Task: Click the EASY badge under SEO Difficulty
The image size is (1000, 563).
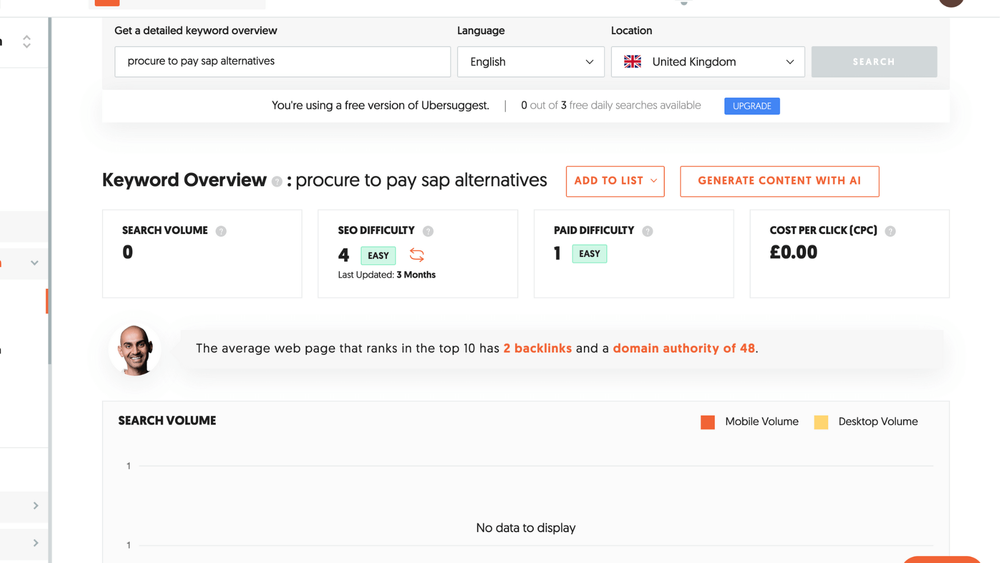Action: 378,256
